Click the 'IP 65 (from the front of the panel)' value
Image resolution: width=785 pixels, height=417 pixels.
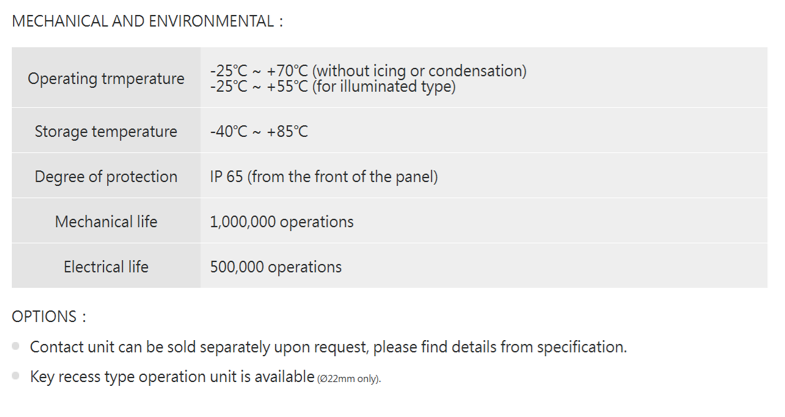click(x=324, y=177)
